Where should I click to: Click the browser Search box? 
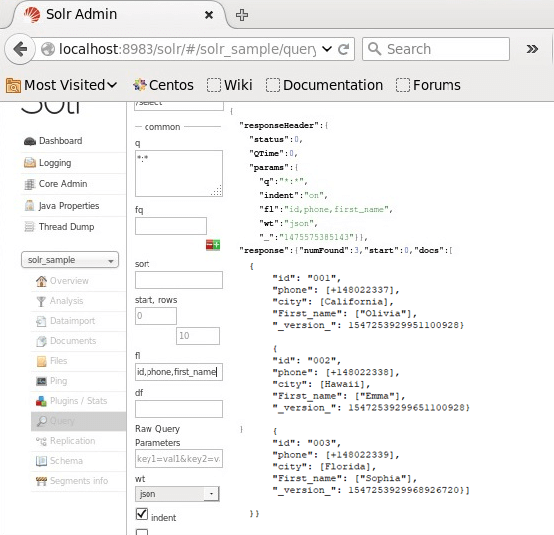[436, 49]
